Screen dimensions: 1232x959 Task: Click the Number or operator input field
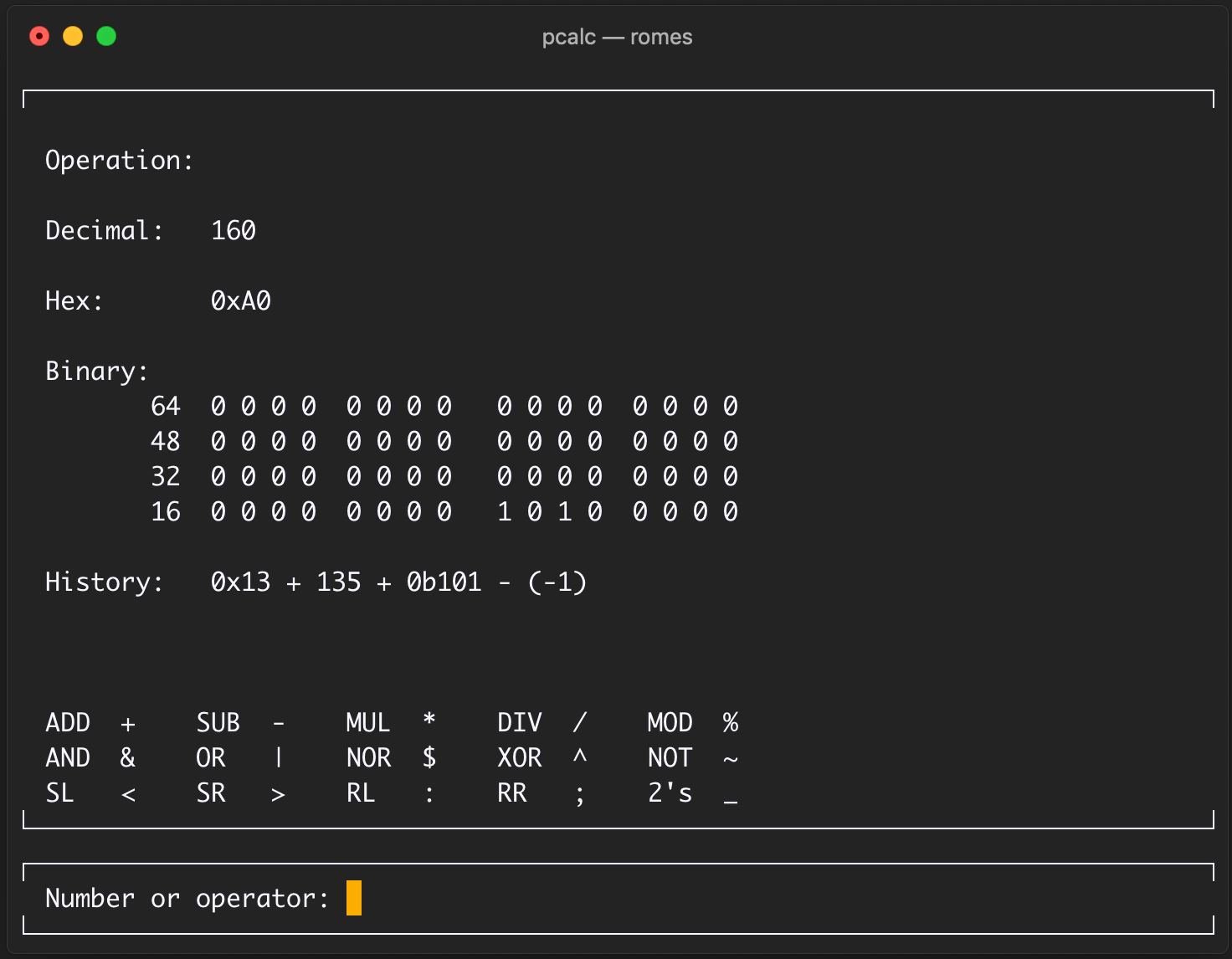tap(353, 898)
